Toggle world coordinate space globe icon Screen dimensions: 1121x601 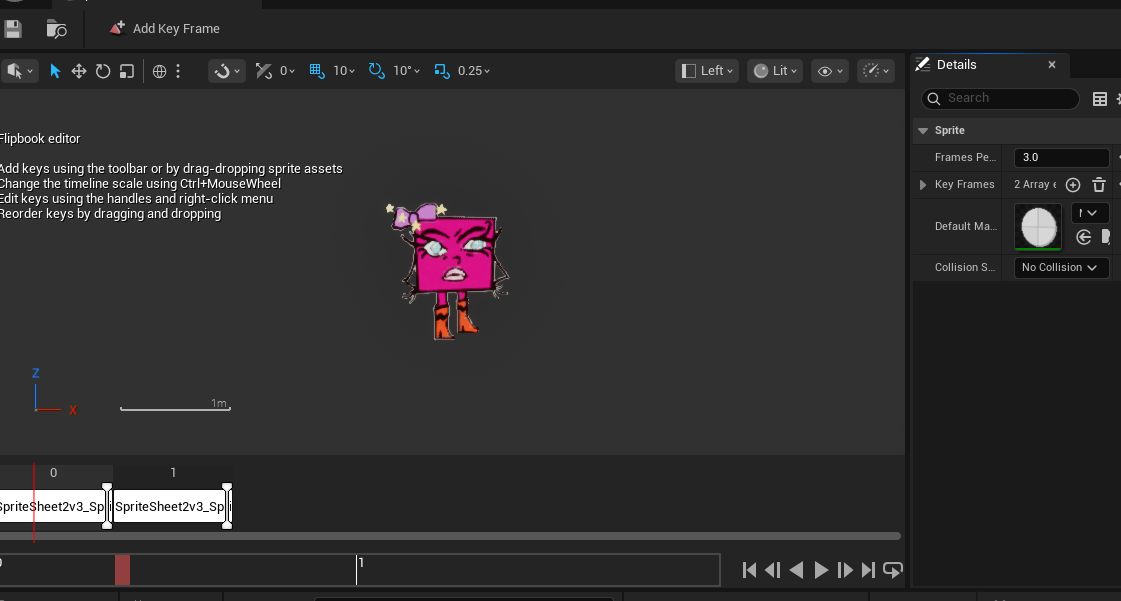(159, 71)
